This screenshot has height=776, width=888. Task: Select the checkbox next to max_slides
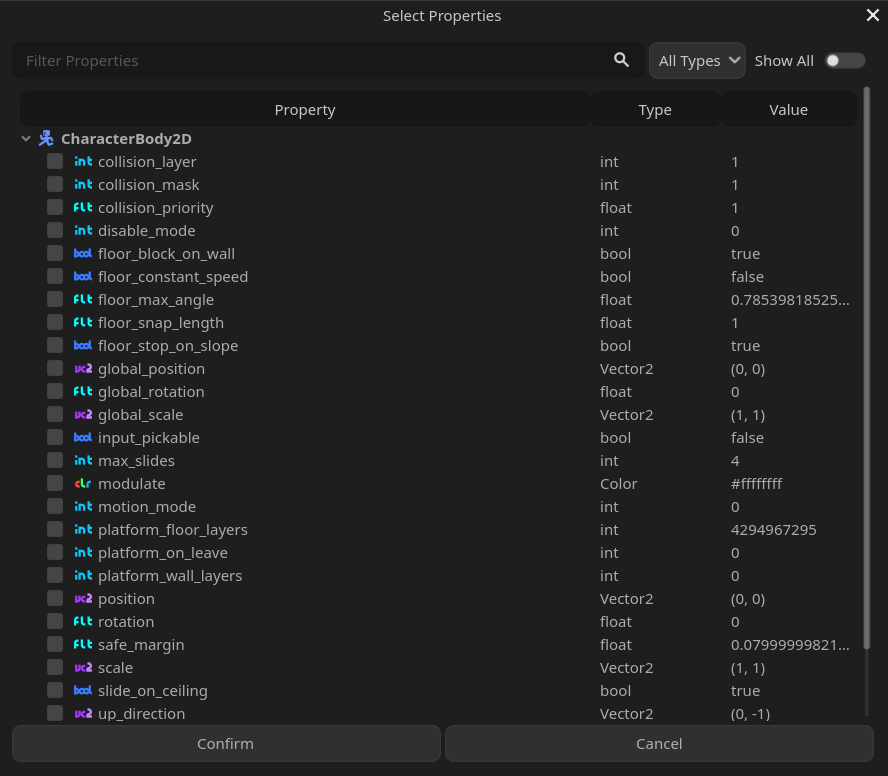[55, 461]
